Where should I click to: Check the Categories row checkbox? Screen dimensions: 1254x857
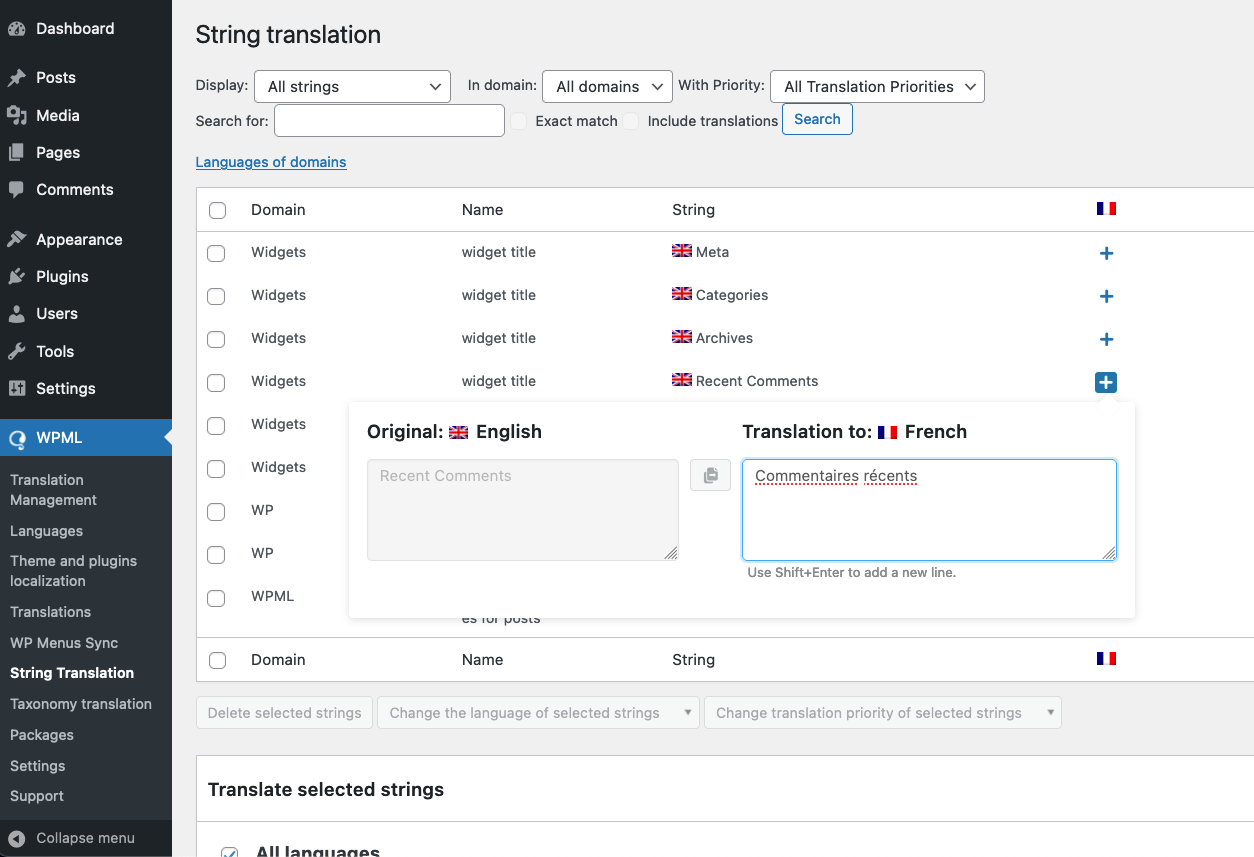pyautogui.click(x=216, y=296)
